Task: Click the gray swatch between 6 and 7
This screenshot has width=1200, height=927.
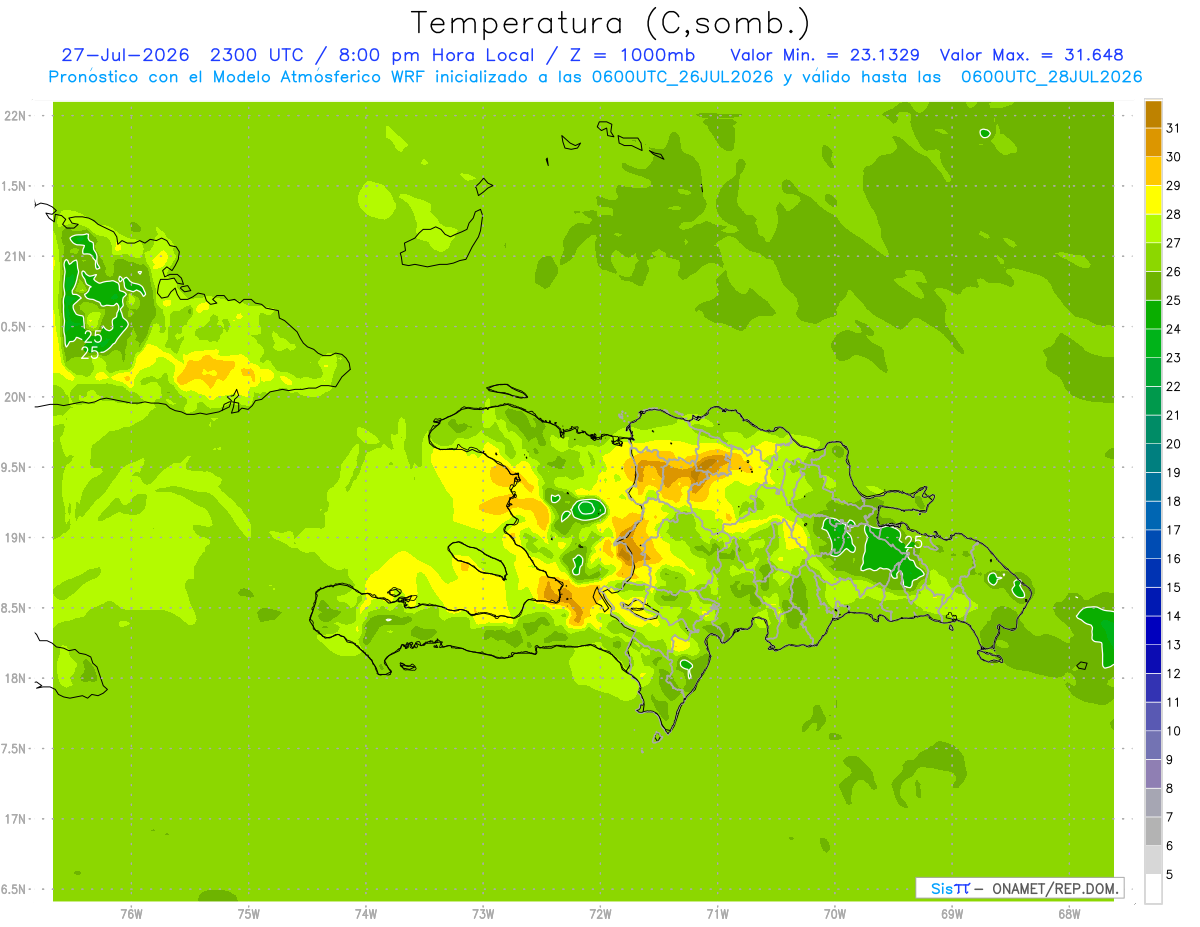Action: 1153,831
